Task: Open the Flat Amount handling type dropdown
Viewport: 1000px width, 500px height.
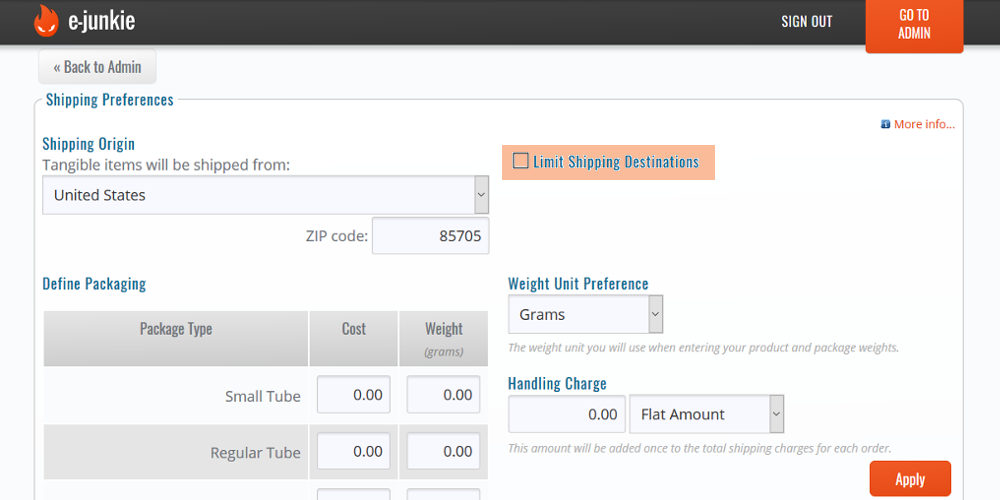Action: coord(706,414)
